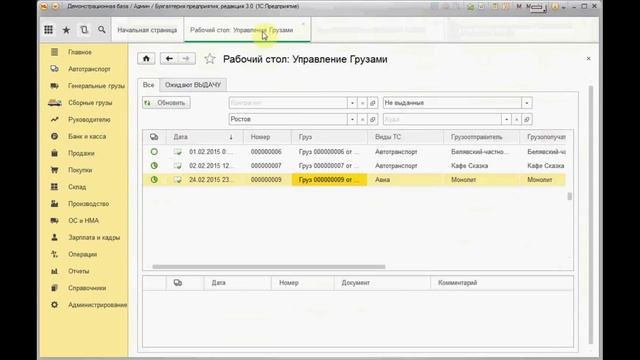
Task: Click the Обновить button
Action: [166, 103]
